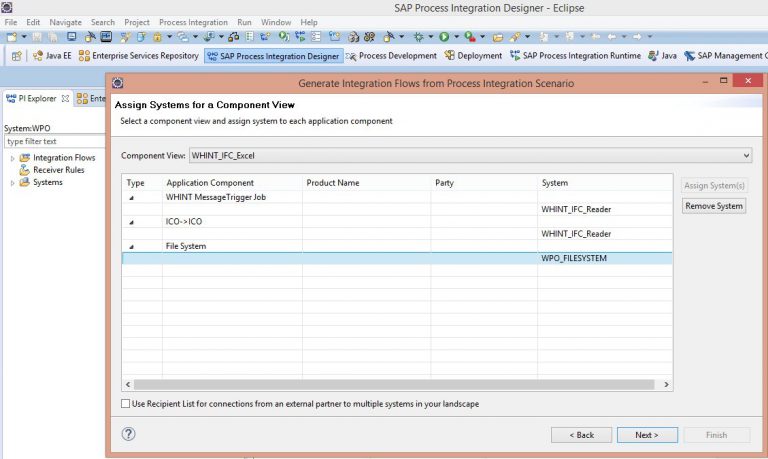Enable Use Recipient List checkbox
This screenshot has width=768, height=459.
point(126,404)
